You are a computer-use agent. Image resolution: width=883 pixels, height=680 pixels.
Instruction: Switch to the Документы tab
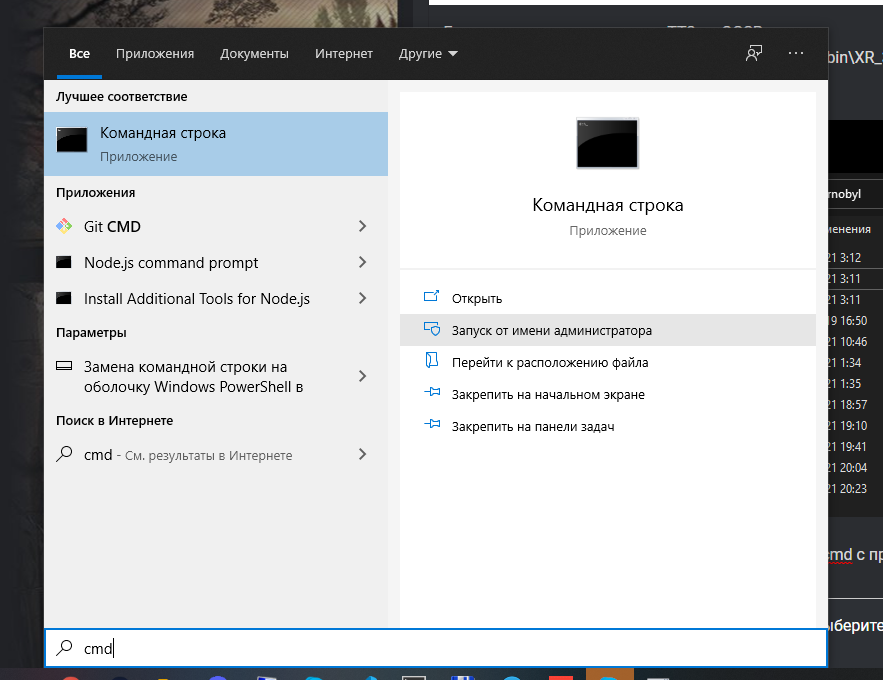tap(254, 53)
